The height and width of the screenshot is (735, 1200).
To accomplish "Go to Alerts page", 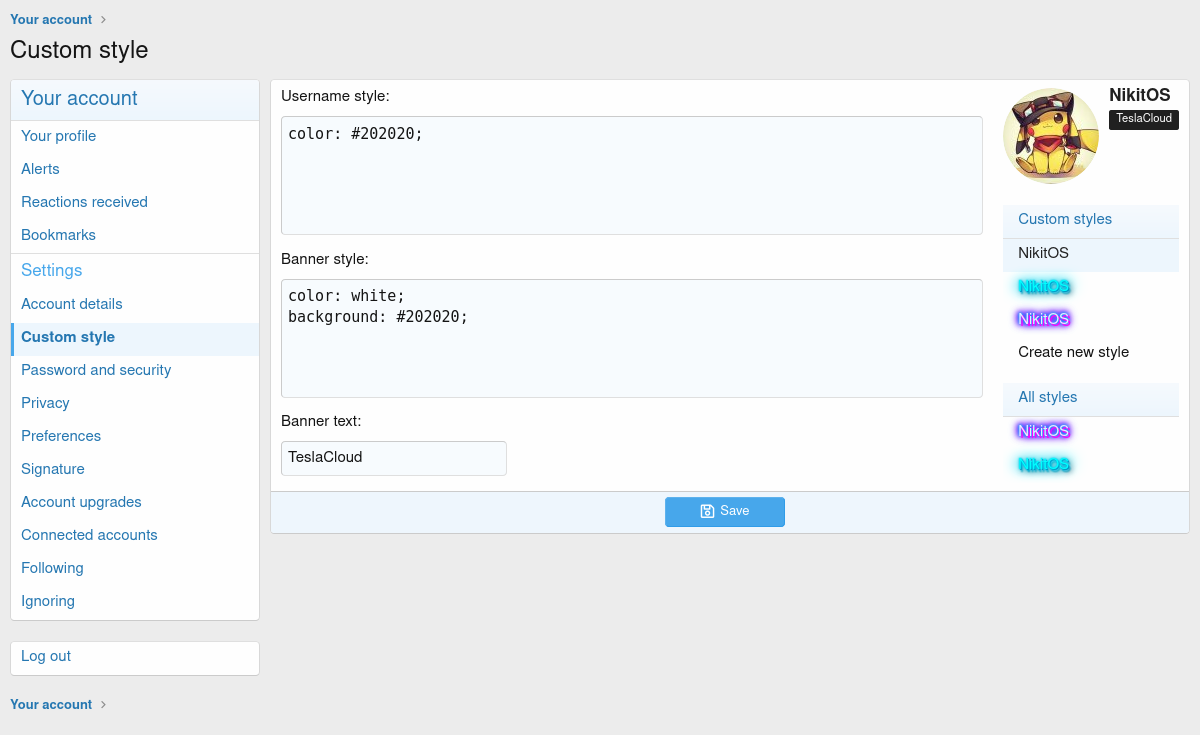I will point(40,169).
